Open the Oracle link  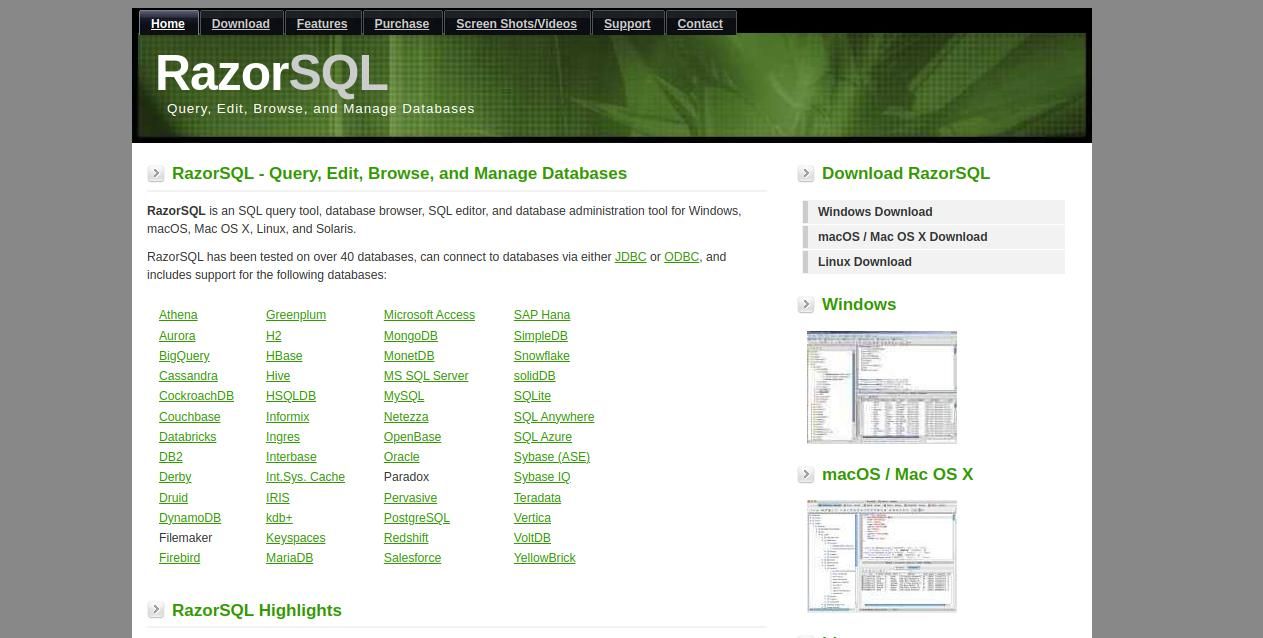tap(402, 457)
